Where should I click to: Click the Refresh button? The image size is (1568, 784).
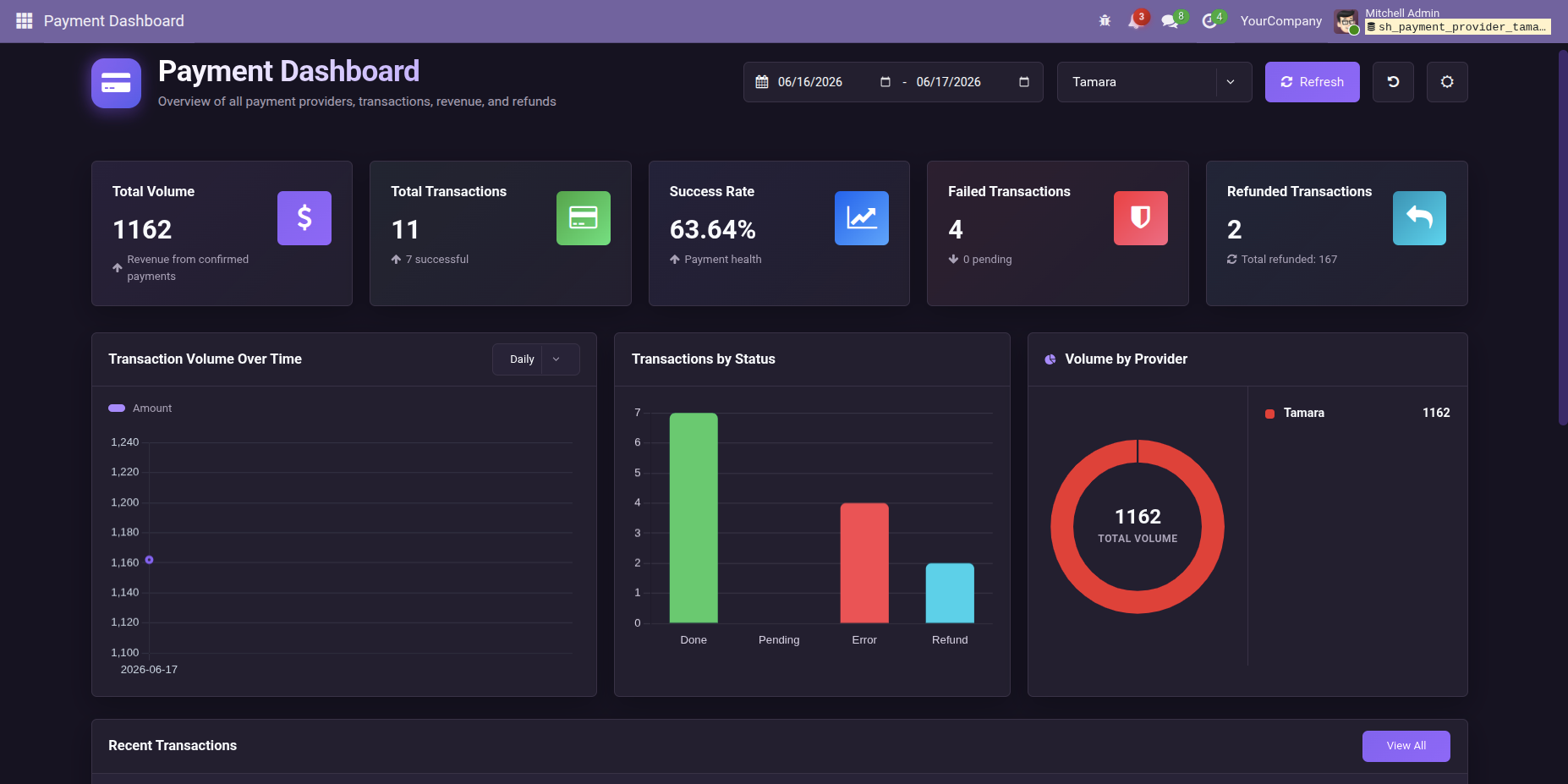tap(1312, 82)
